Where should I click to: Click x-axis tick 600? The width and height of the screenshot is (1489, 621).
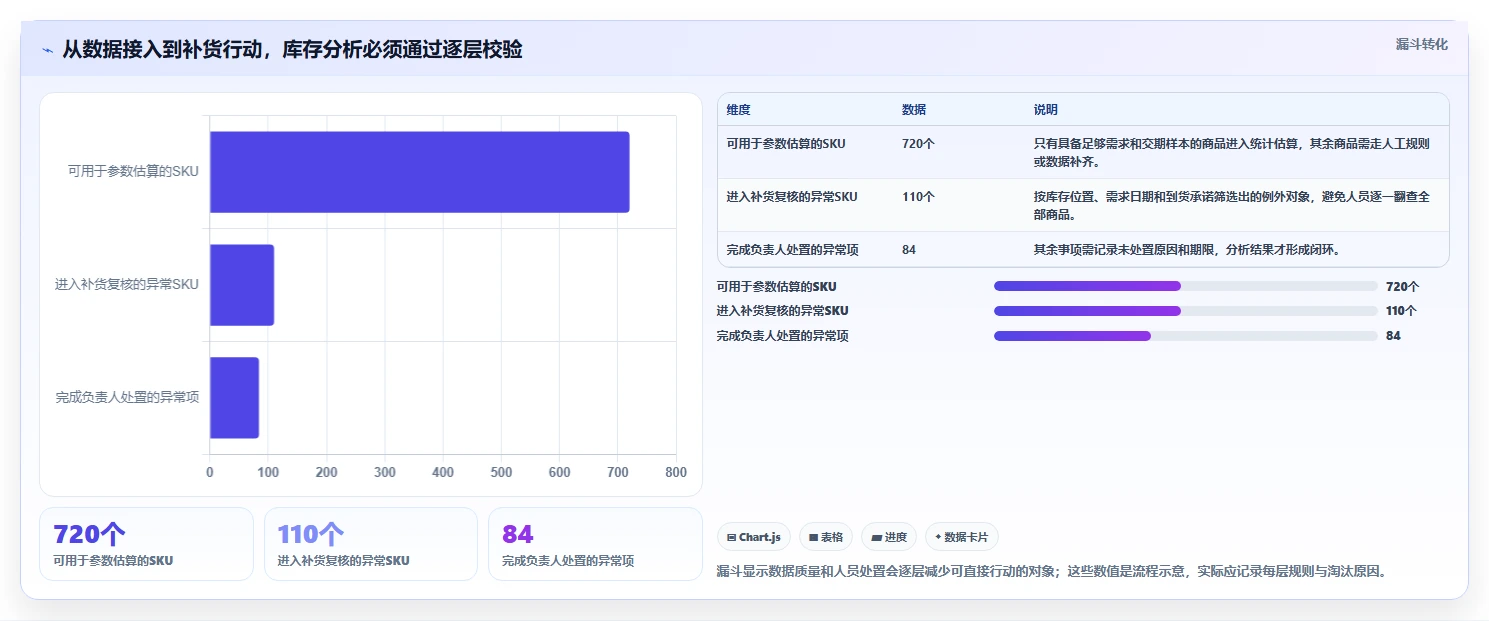coord(560,472)
